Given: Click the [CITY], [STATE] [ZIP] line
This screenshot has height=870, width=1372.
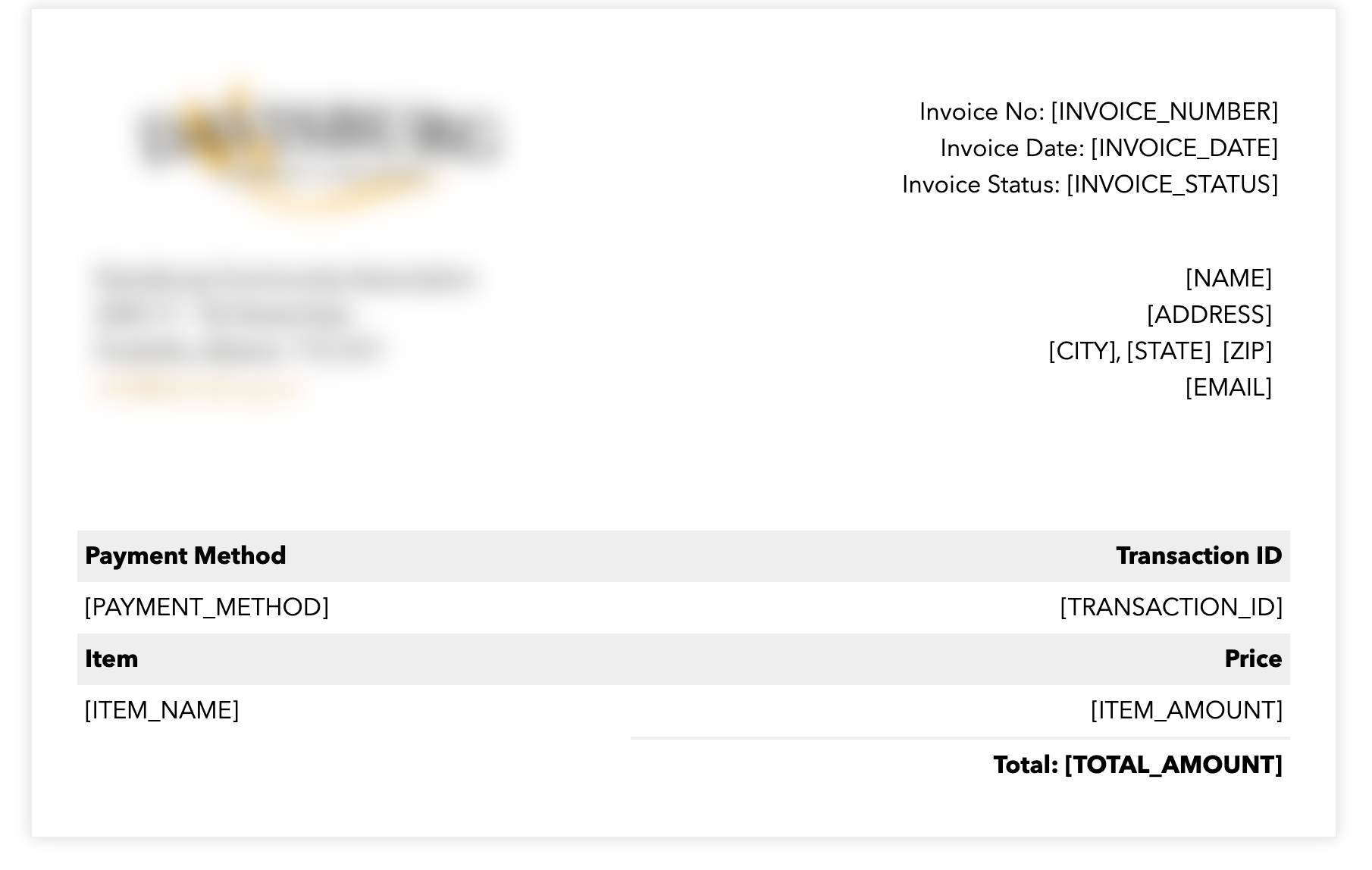Looking at the screenshot, I should tap(1160, 352).
